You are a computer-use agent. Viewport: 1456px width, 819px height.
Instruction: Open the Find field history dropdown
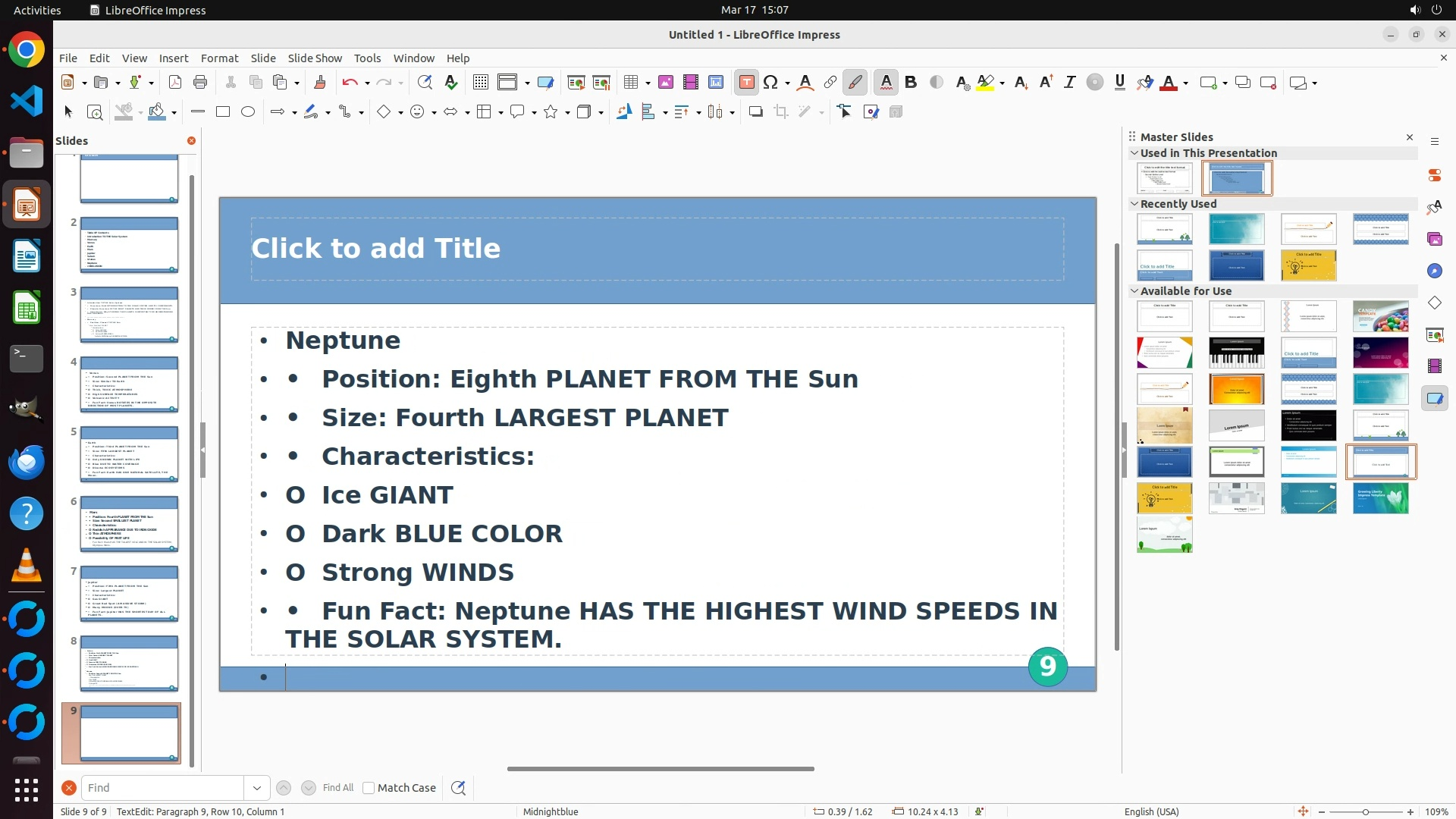point(256,788)
